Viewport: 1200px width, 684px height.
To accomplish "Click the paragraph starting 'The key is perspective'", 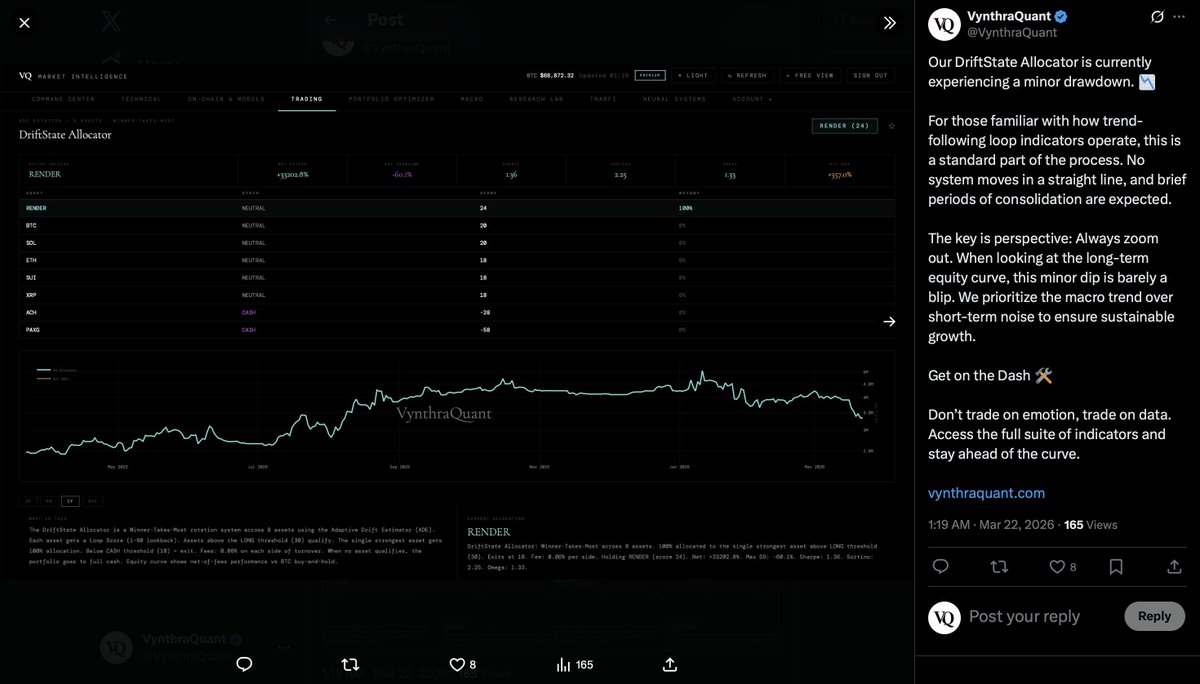I will [1051, 288].
